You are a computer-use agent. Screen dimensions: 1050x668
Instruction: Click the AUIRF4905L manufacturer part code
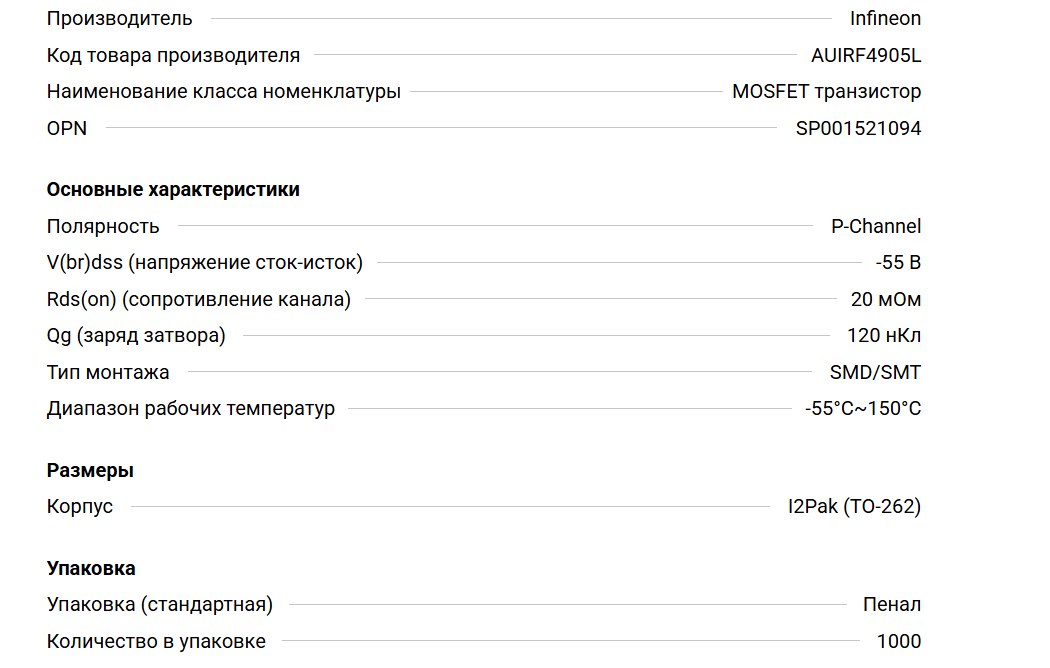click(866, 55)
